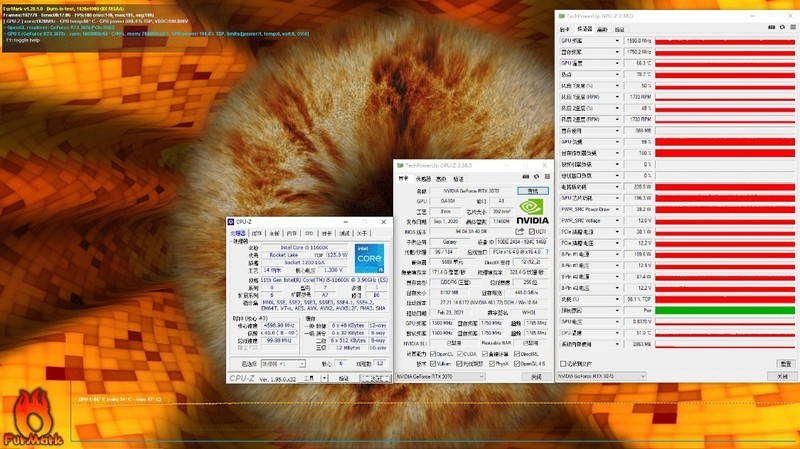Click the FurMark flame logo
The height and width of the screenshot is (449, 800).
click(x=32, y=412)
